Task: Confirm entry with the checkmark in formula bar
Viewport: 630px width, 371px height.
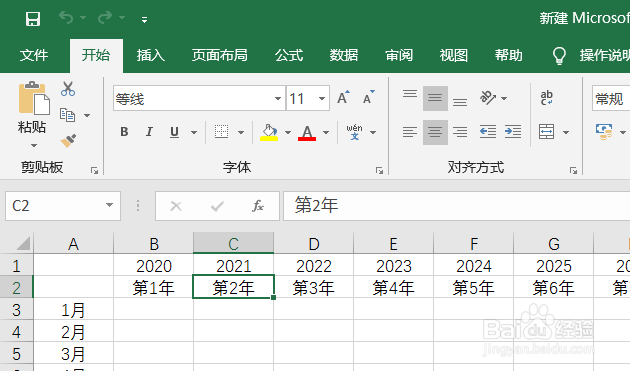Action: pos(217,206)
